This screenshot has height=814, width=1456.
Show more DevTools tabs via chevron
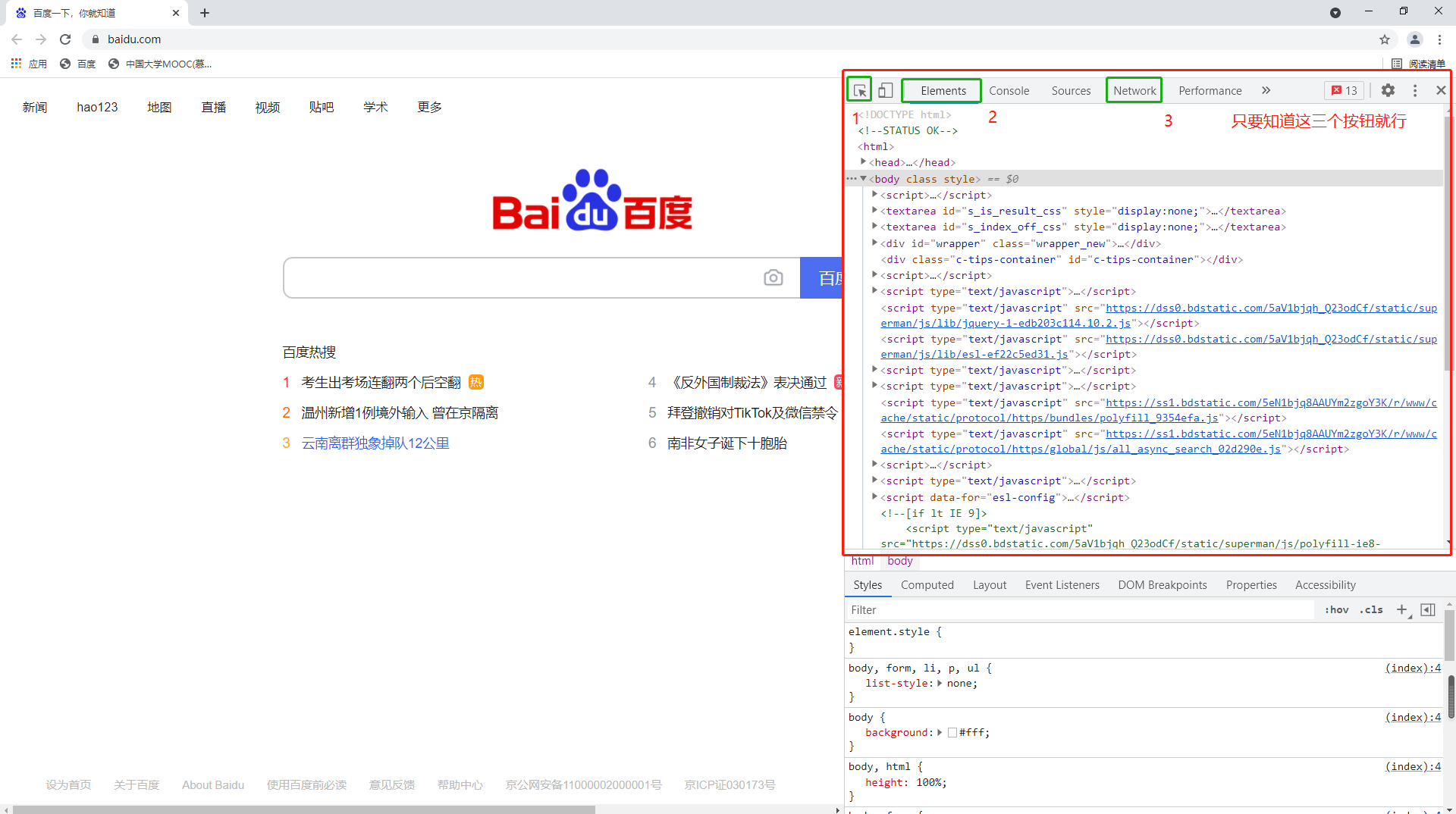pyautogui.click(x=1266, y=90)
